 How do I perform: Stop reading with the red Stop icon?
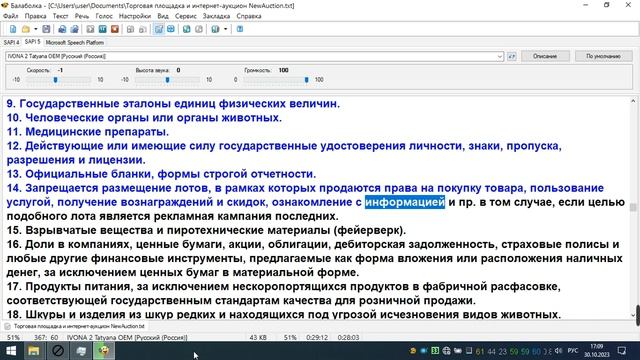[115, 29]
